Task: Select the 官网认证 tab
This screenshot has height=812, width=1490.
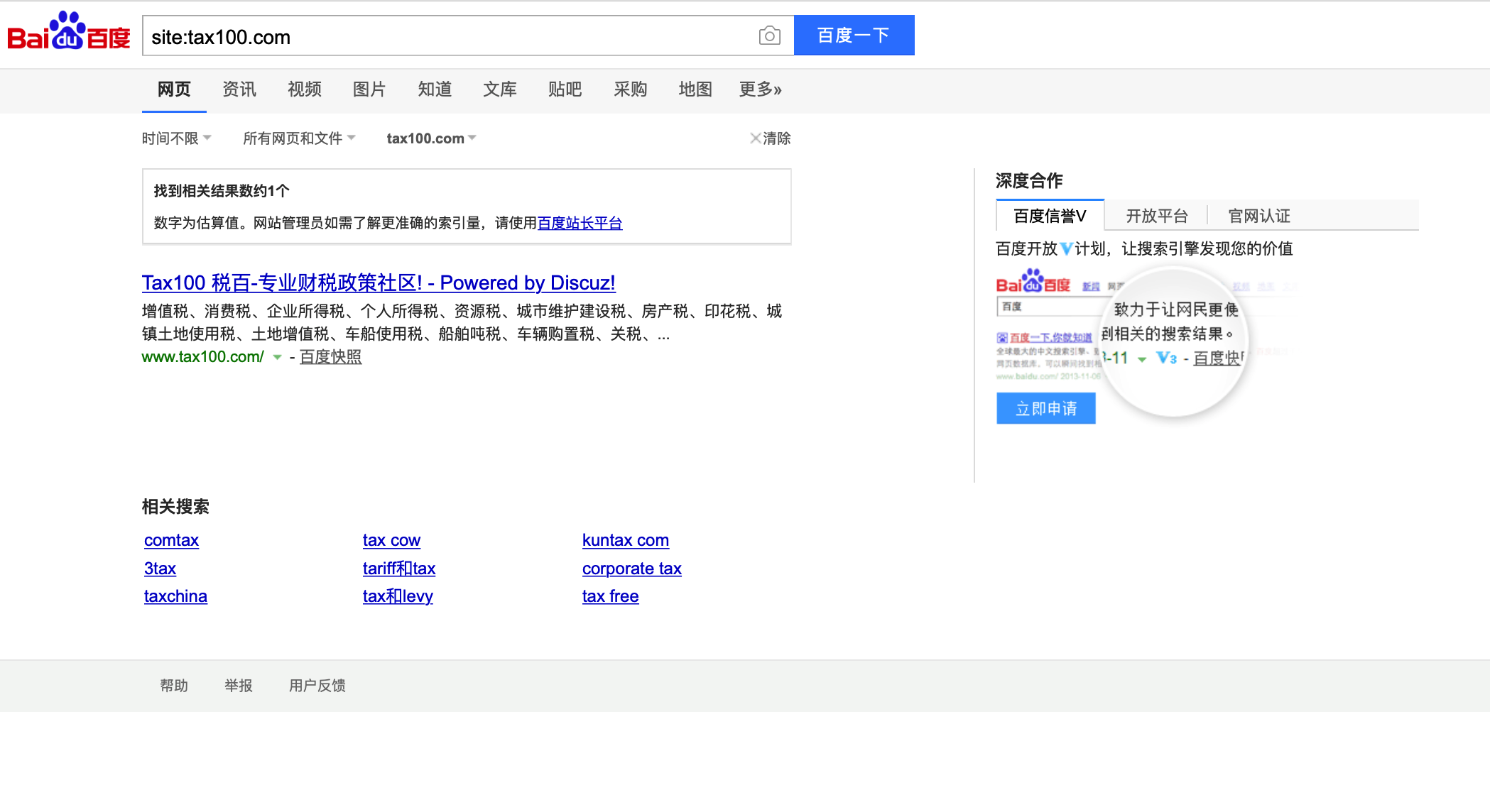Action: (x=1259, y=216)
